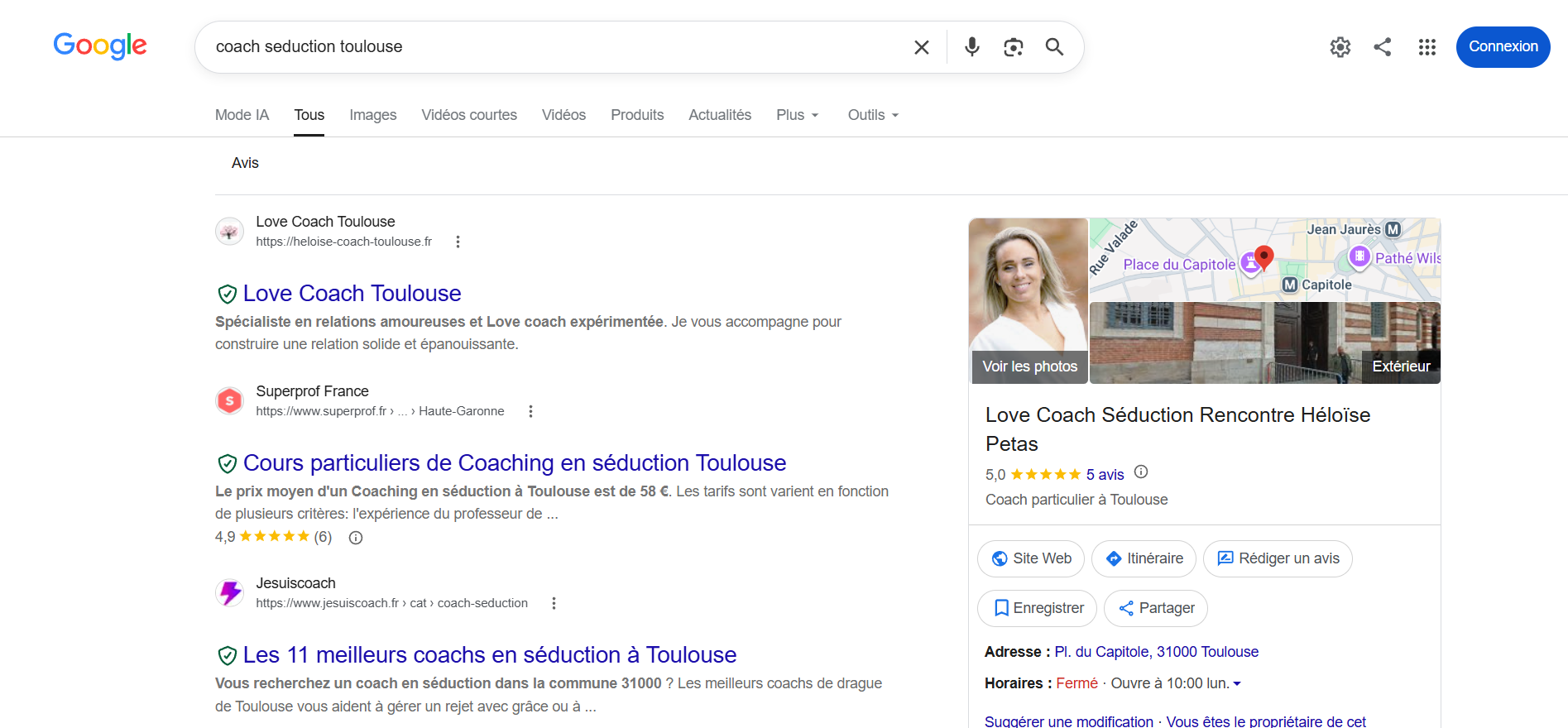Click Capitole metro marker on map
The image size is (1568, 728).
click(1290, 285)
